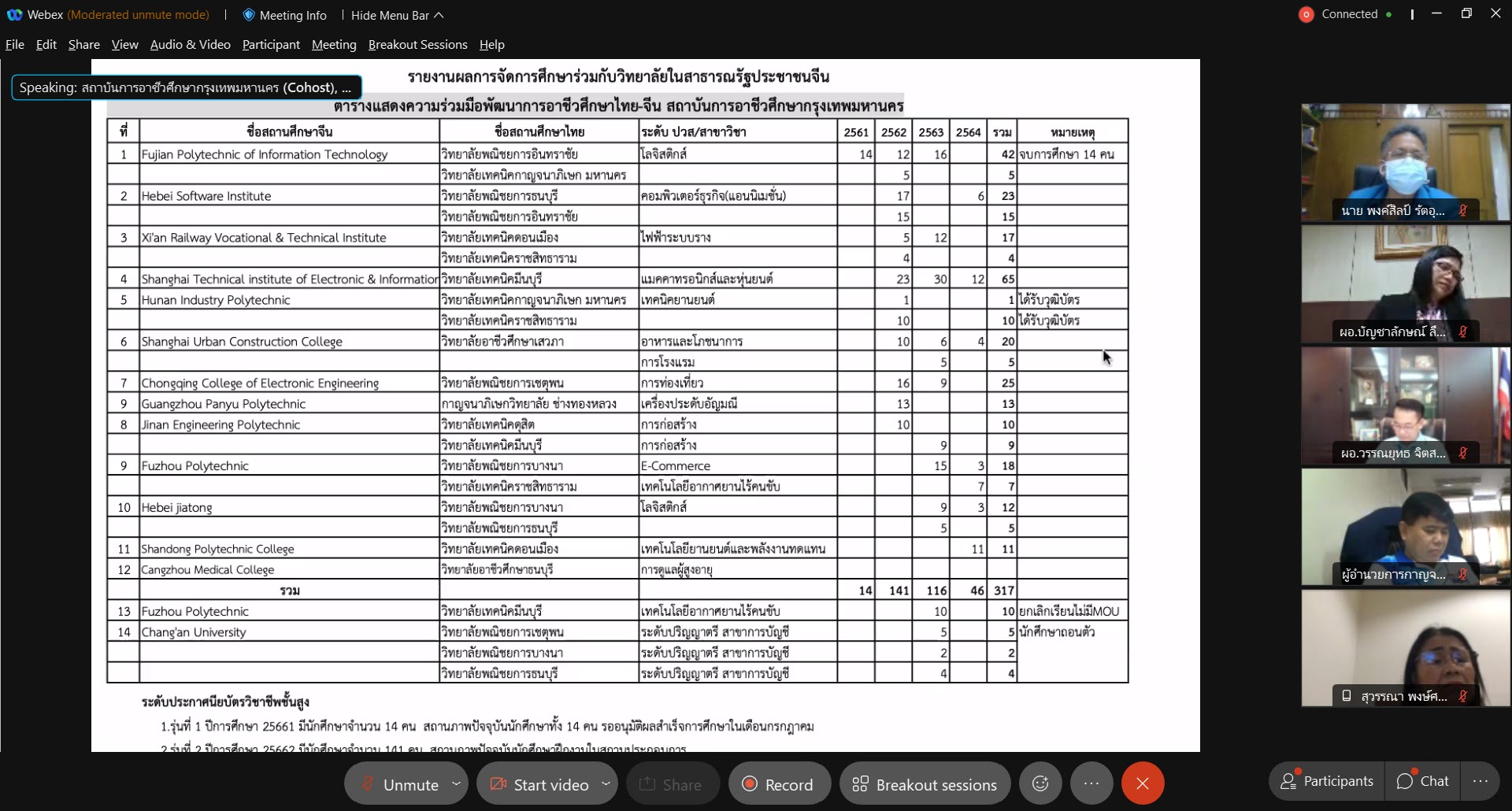Open the Meeting menu

[334, 45]
